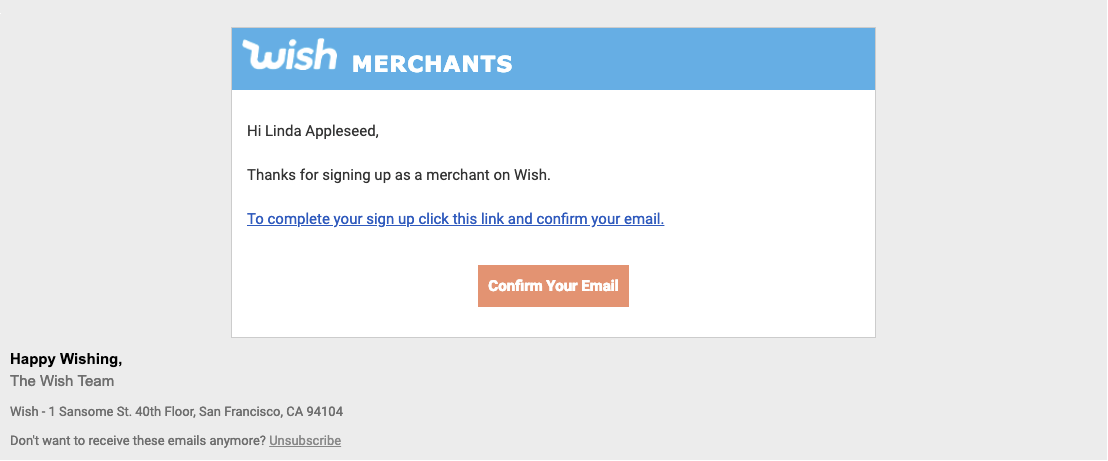Click 40th Floor in the address
The width and height of the screenshot is (1108, 461).
[x=166, y=412]
